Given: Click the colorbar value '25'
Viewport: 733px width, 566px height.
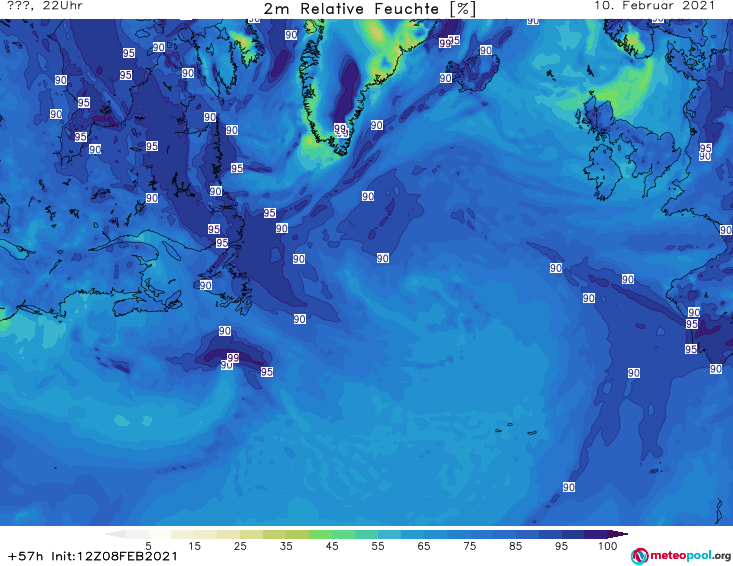Looking at the screenshot, I should [x=240, y=546].
